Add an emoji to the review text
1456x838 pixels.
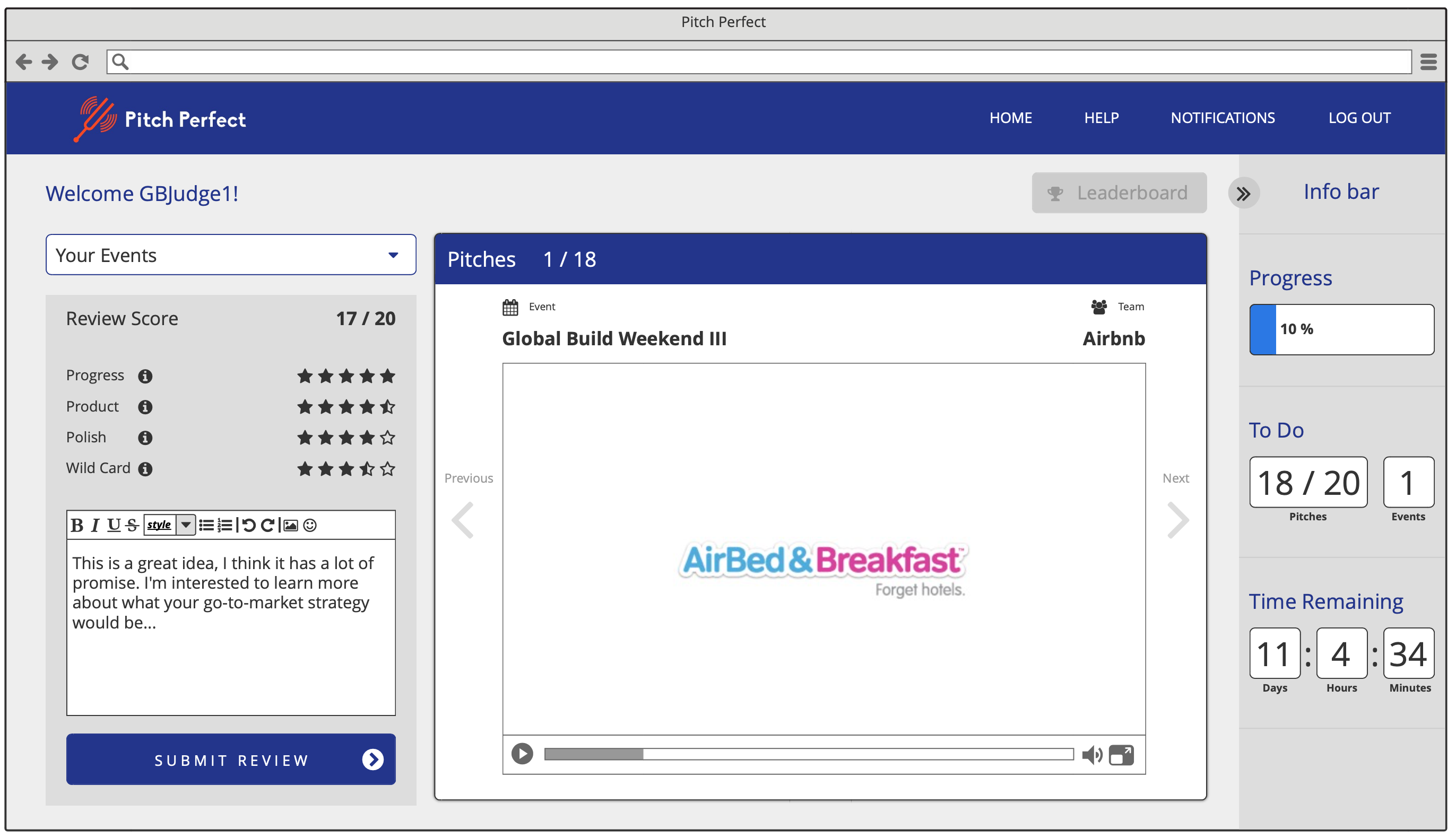point(309,525)
